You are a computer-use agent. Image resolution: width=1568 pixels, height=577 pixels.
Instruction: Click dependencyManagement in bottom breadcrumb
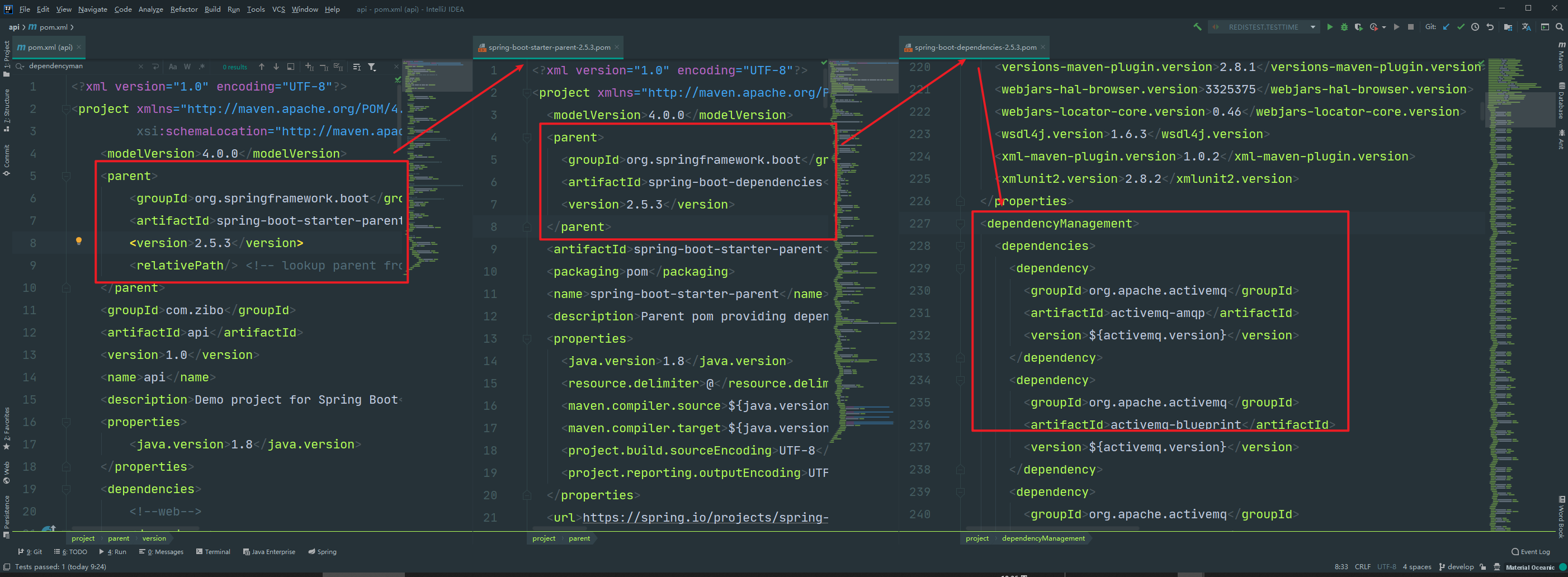pyautogui.click(x=1043, y=538)
